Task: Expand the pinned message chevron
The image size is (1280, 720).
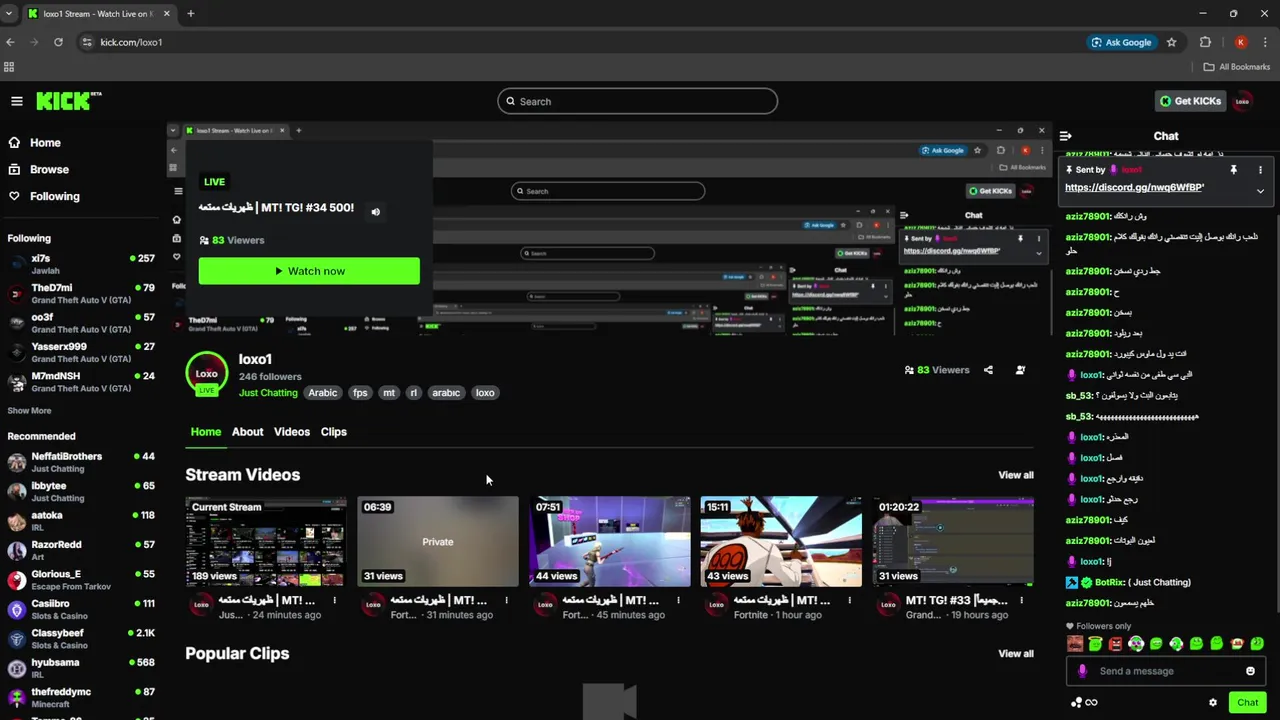Action: 1260,191
